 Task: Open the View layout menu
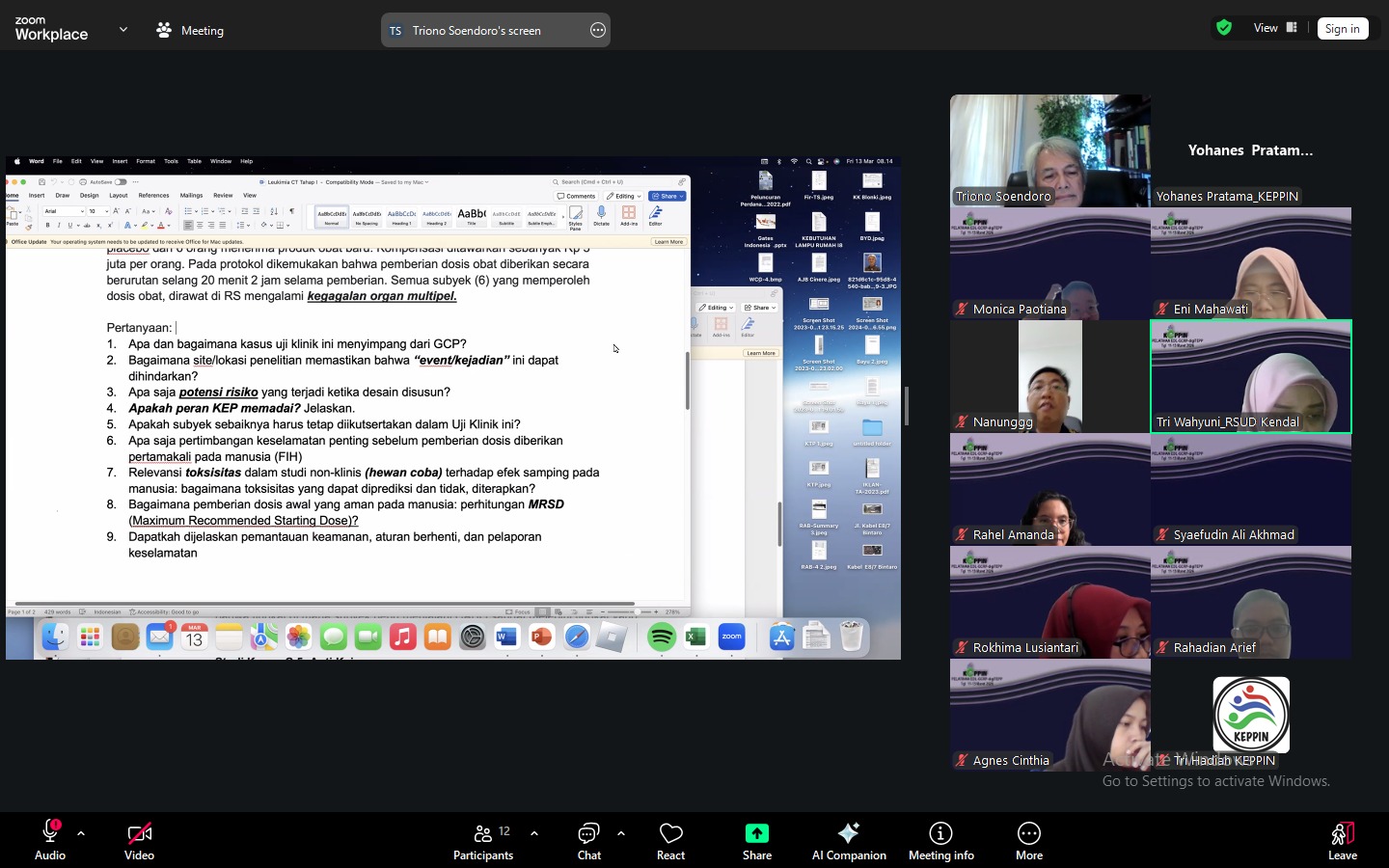pyautogui.click(x=1274, y=28)
